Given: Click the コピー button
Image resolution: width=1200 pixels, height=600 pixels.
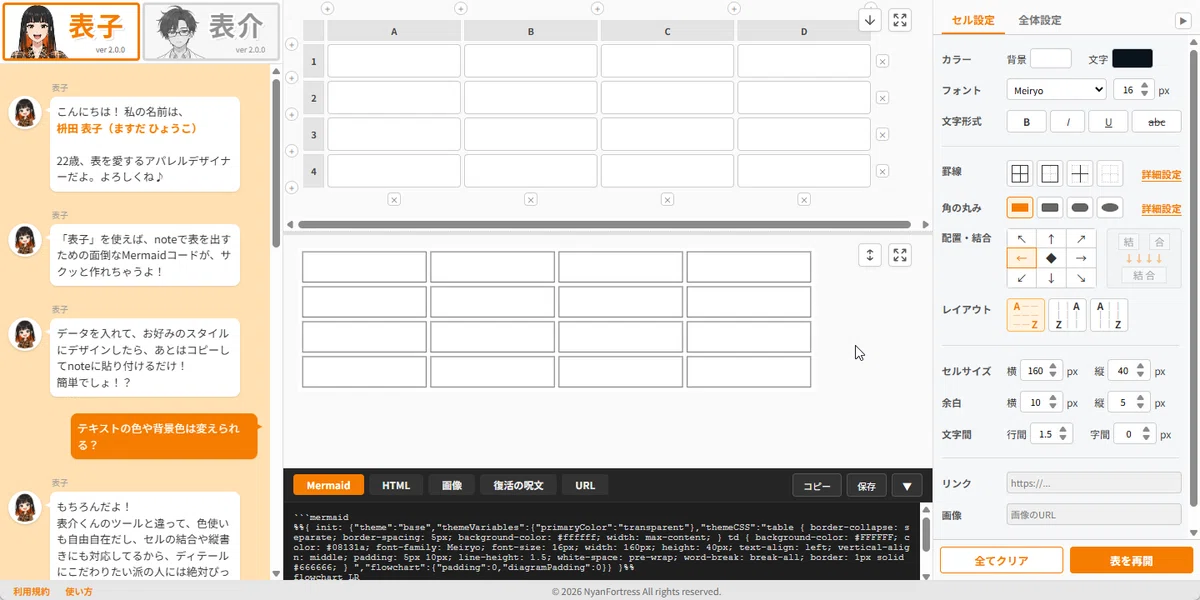Looking at the screenshot, I should (x=817, y=486).
